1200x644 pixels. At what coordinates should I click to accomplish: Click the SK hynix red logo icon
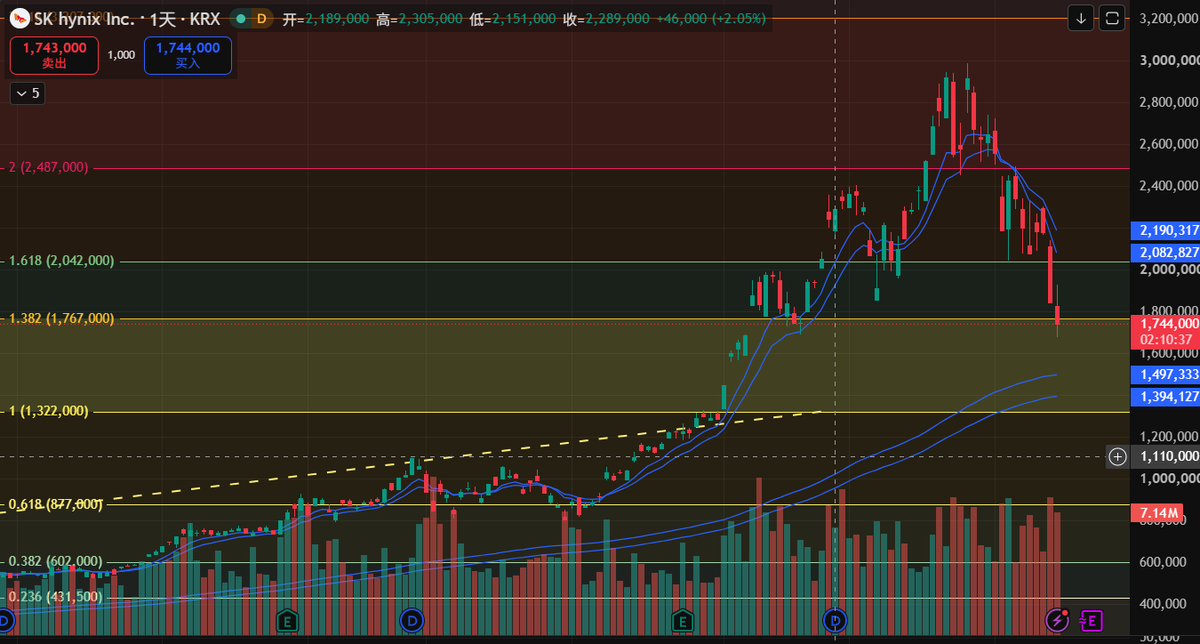click(19, 18)
